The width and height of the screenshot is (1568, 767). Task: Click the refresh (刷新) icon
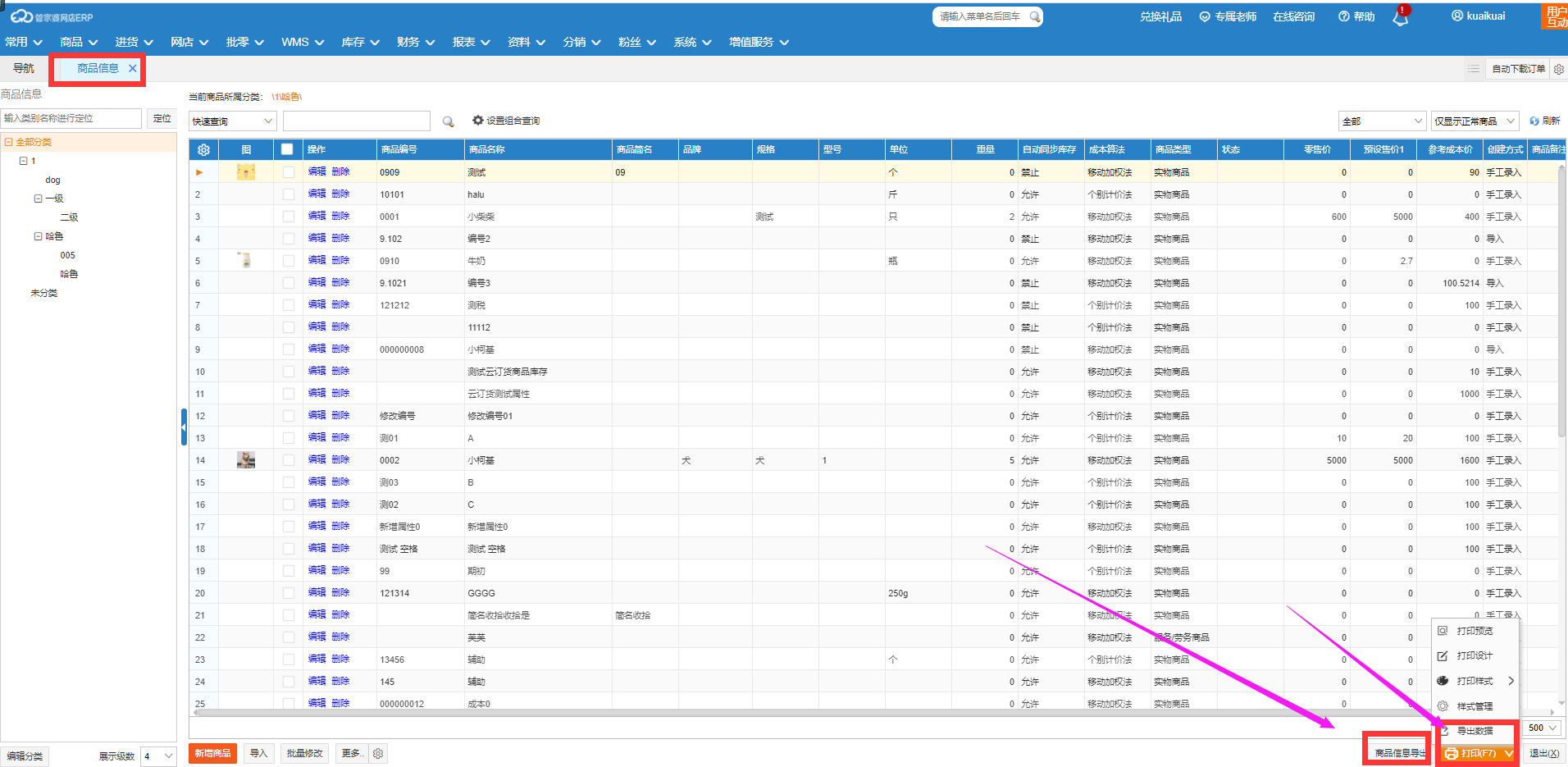point(1534,121)
